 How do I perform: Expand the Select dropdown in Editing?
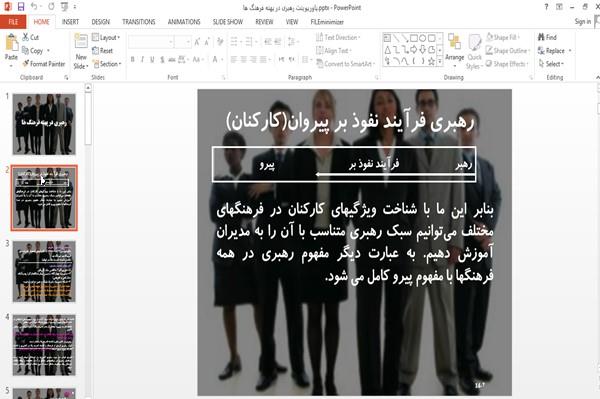[551, 64]
